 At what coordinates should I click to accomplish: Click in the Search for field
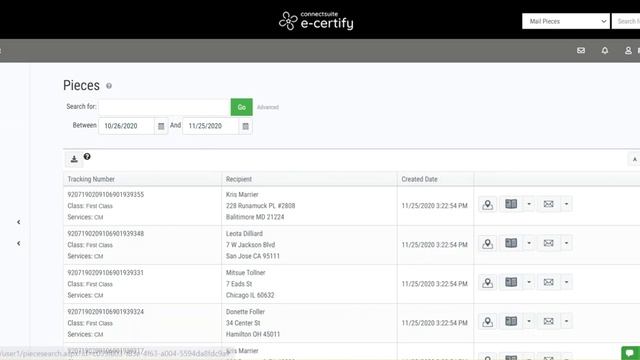tap(164, 107)
